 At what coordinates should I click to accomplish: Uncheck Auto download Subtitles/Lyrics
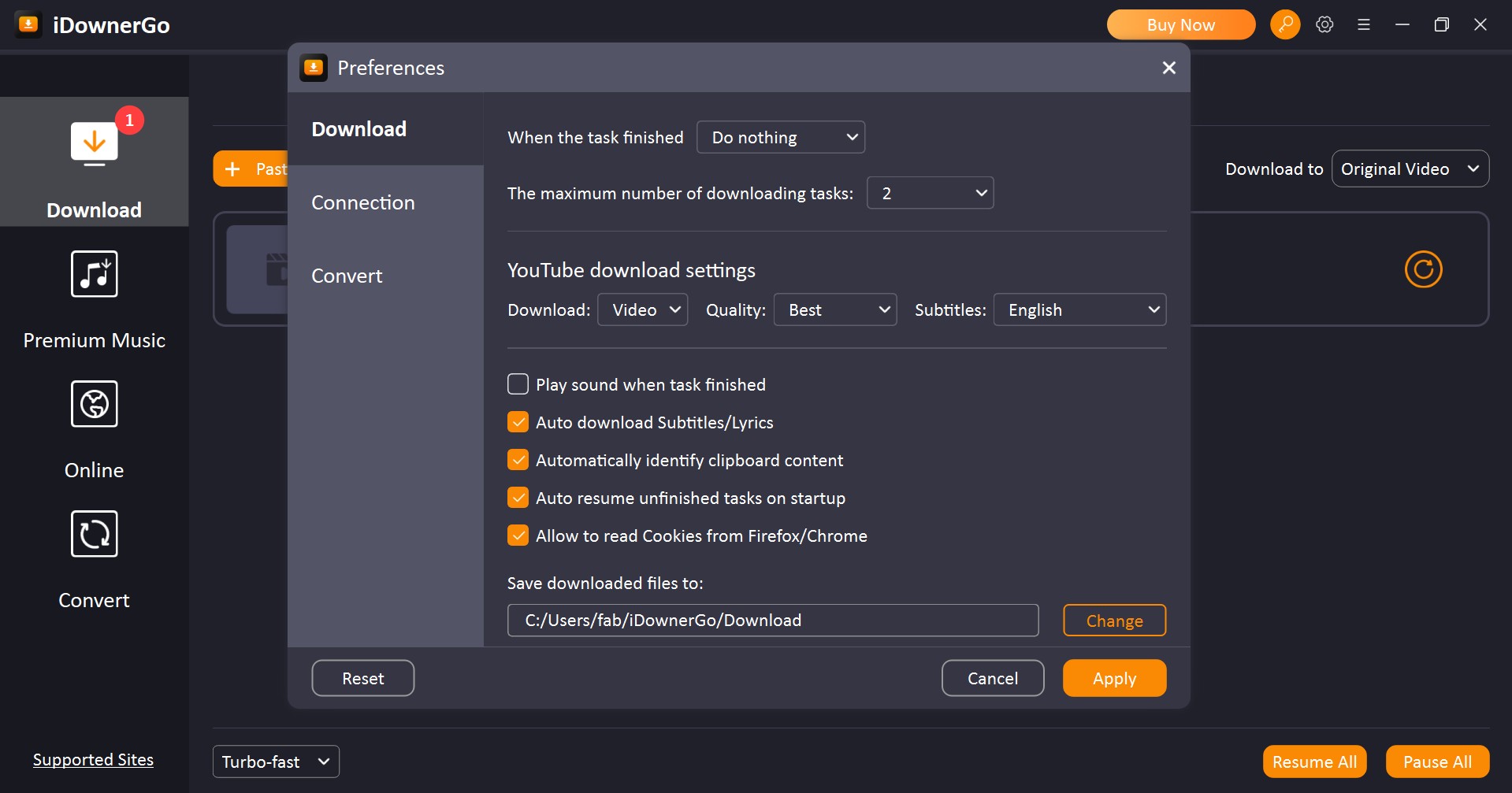[x=518, y=422]
